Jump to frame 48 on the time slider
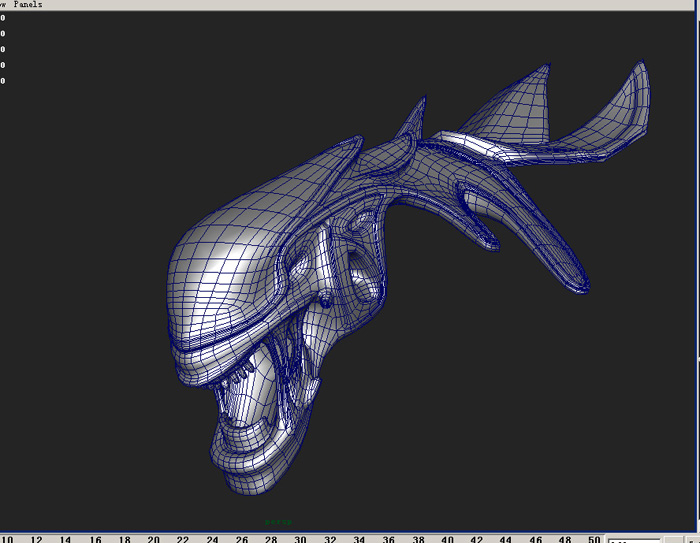This screenshot has width=700, height=543. [565, 539]
